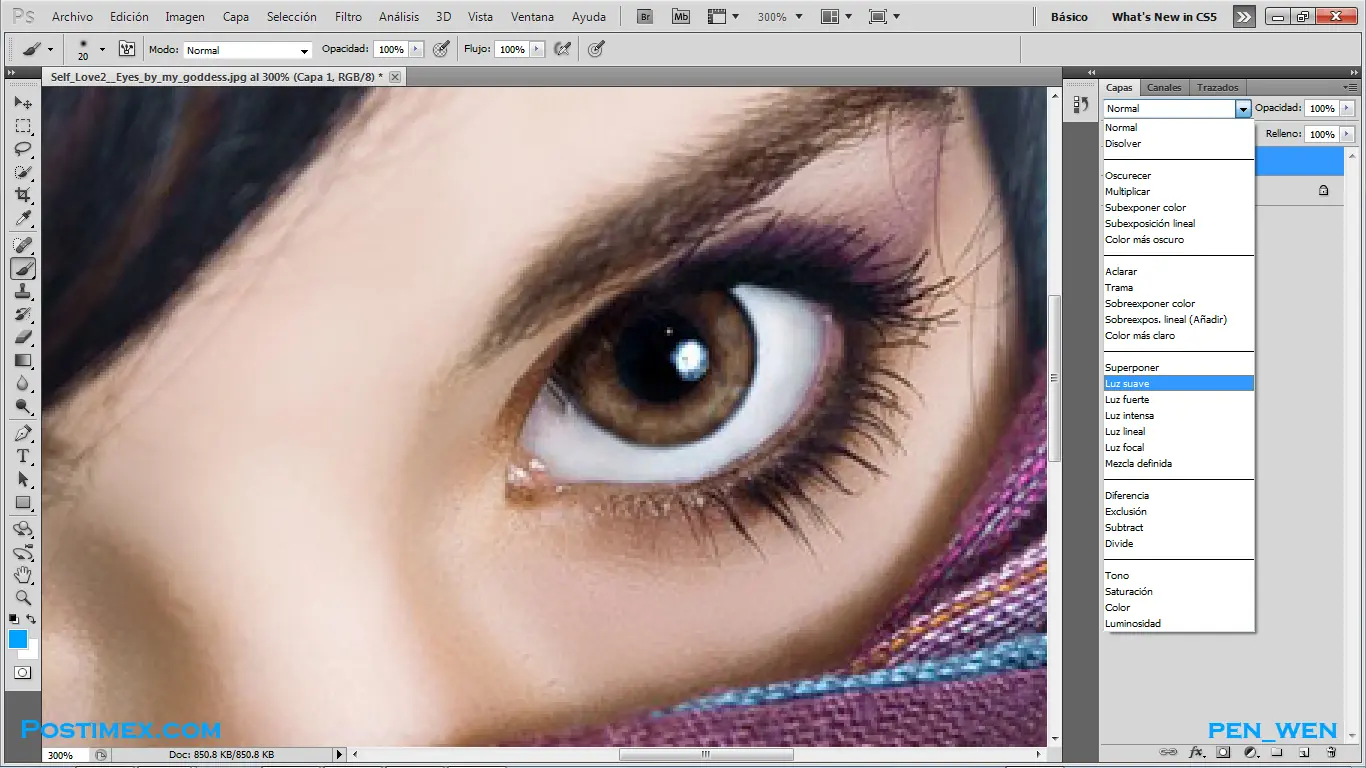Viewport: 1366px width, 768px height.
Task: Select the Path Selection tool
Action: (23, 479)
